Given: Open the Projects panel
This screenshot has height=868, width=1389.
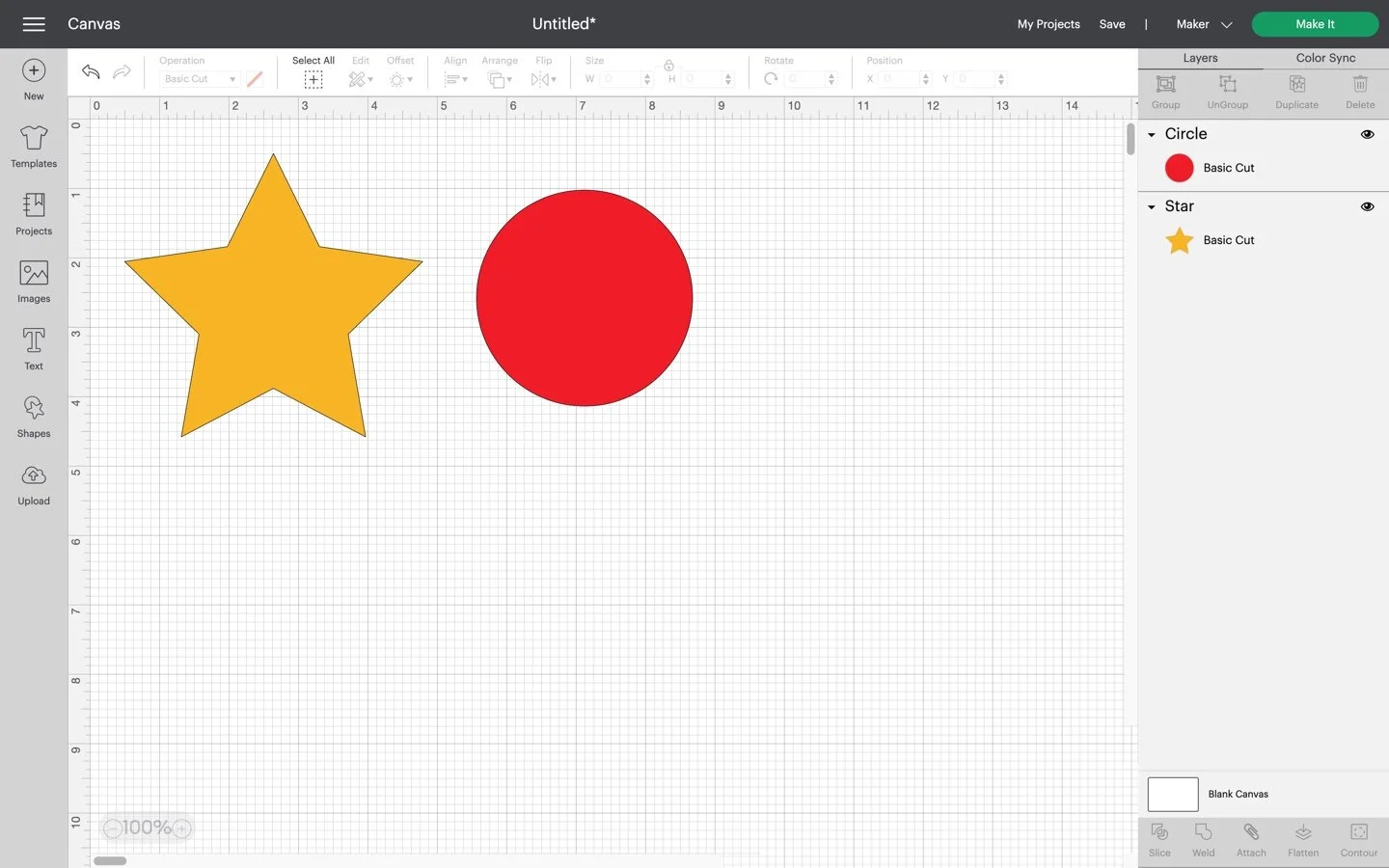Looking at the screenshot, I should click(34, 214).
